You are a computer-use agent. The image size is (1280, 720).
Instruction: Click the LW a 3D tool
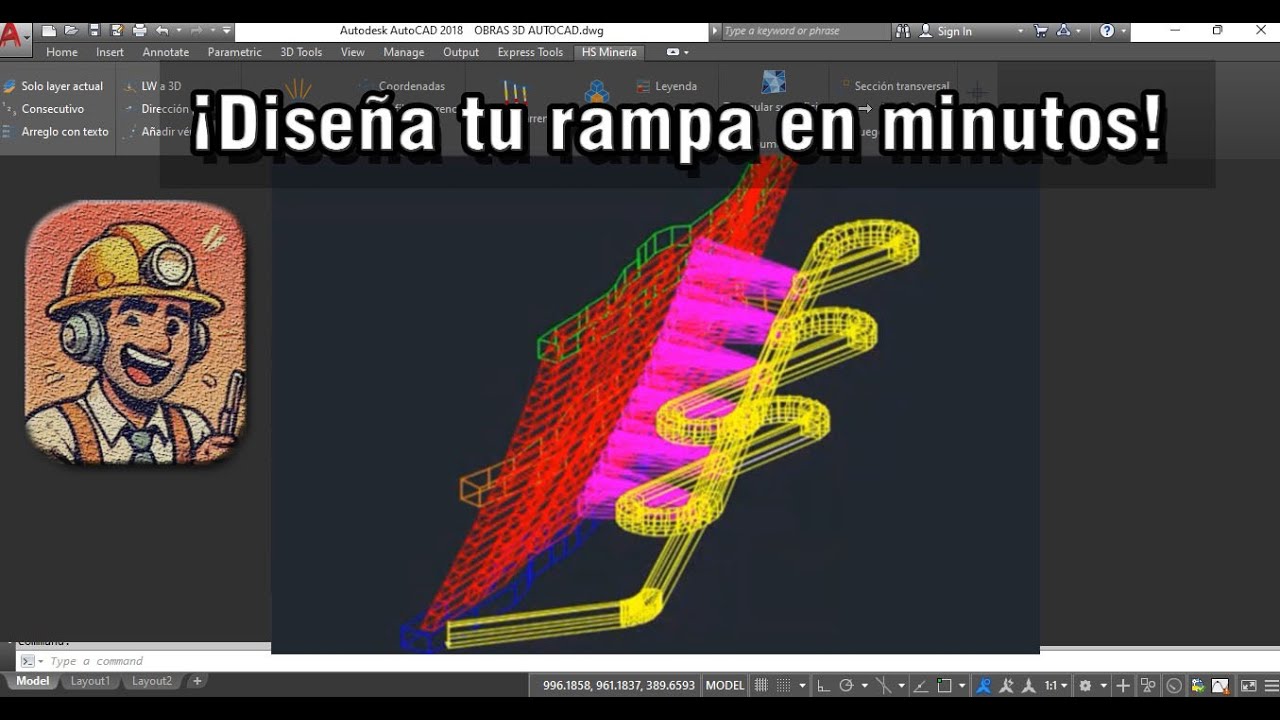[x=153, y=86]
